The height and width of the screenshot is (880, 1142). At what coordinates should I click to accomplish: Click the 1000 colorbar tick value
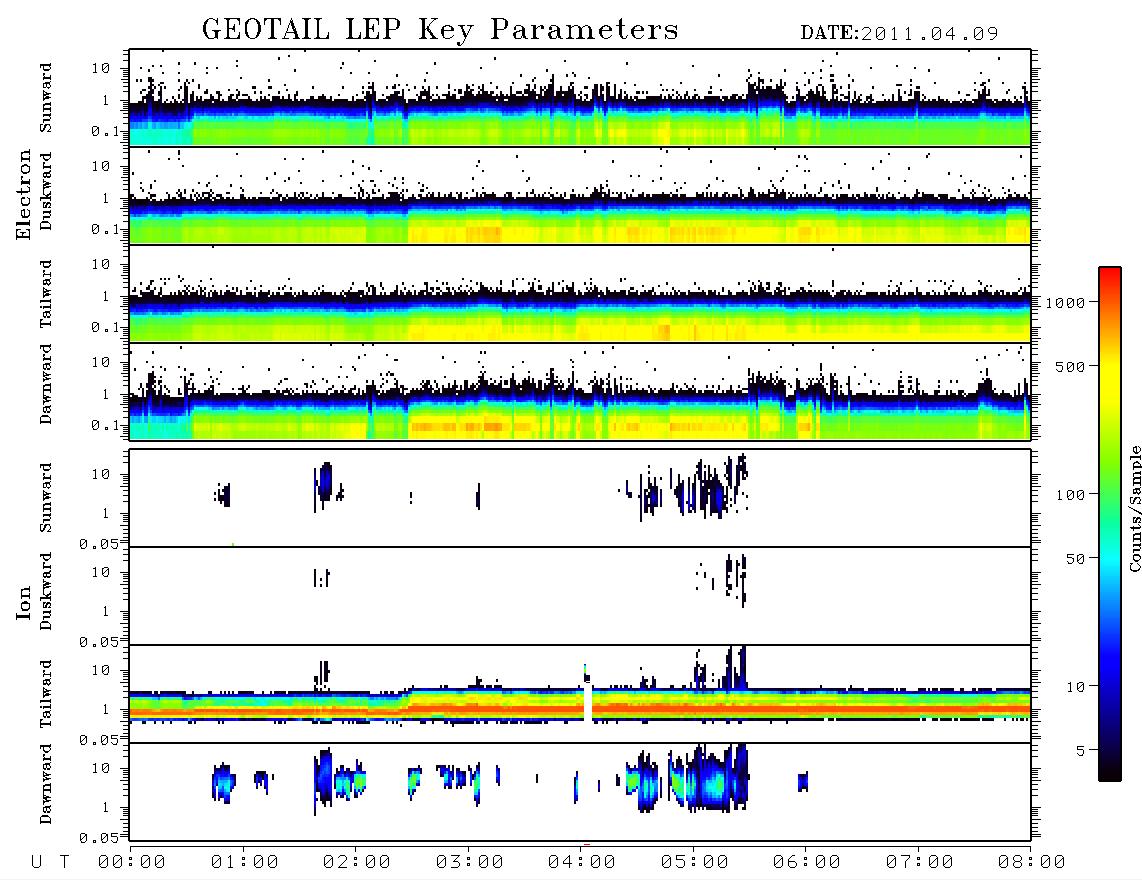(1066, 303)
